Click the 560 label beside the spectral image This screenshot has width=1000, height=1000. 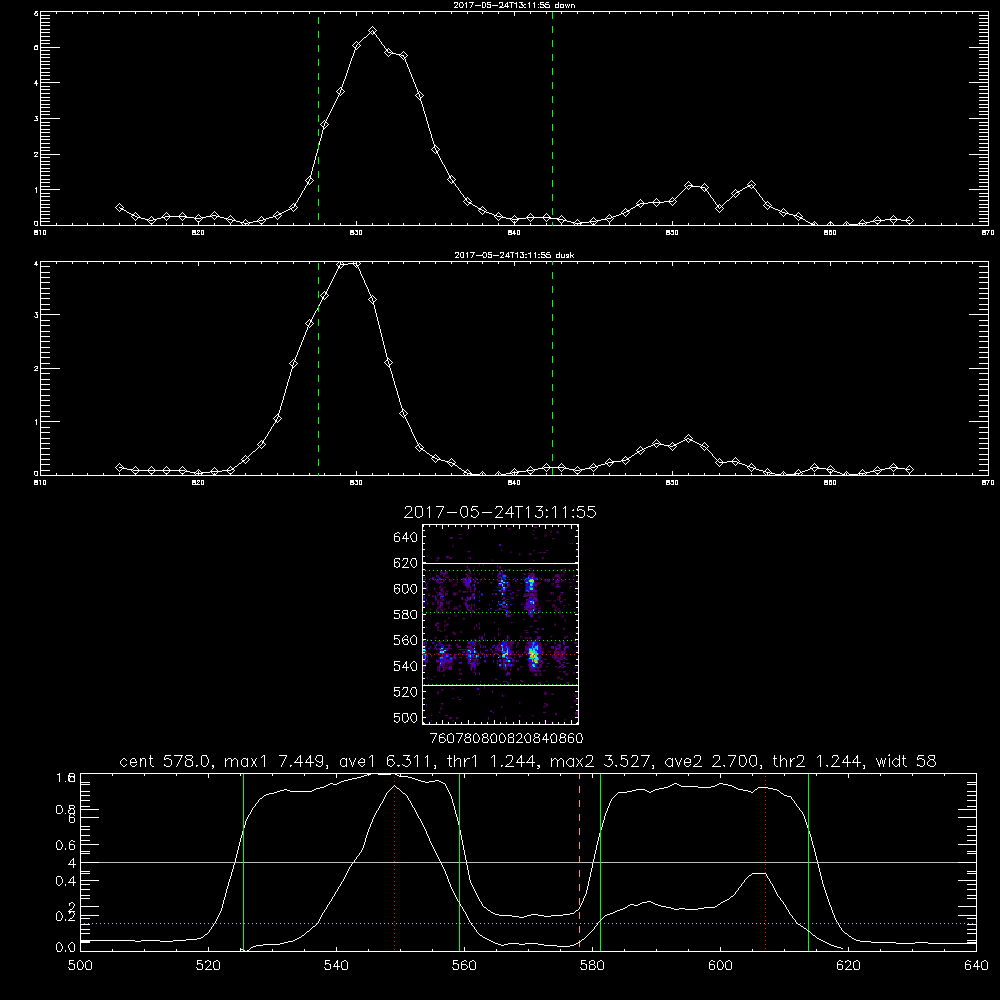pyautogui.click(x=406, y=640)
